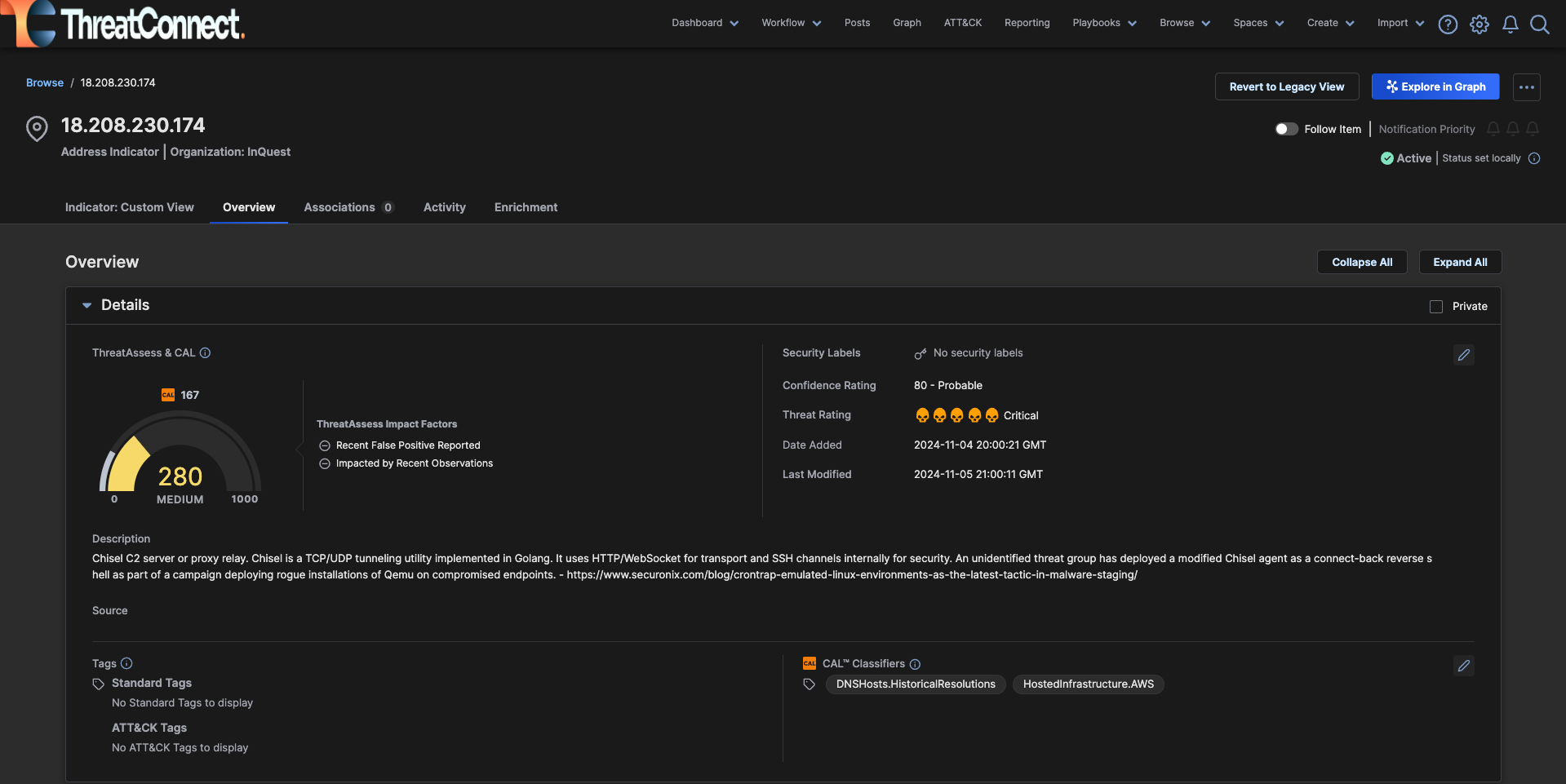Click the tag icon beside DNSHosts classifier
Viewport: 1566px width, 784px height.
(x=810, y=684)
